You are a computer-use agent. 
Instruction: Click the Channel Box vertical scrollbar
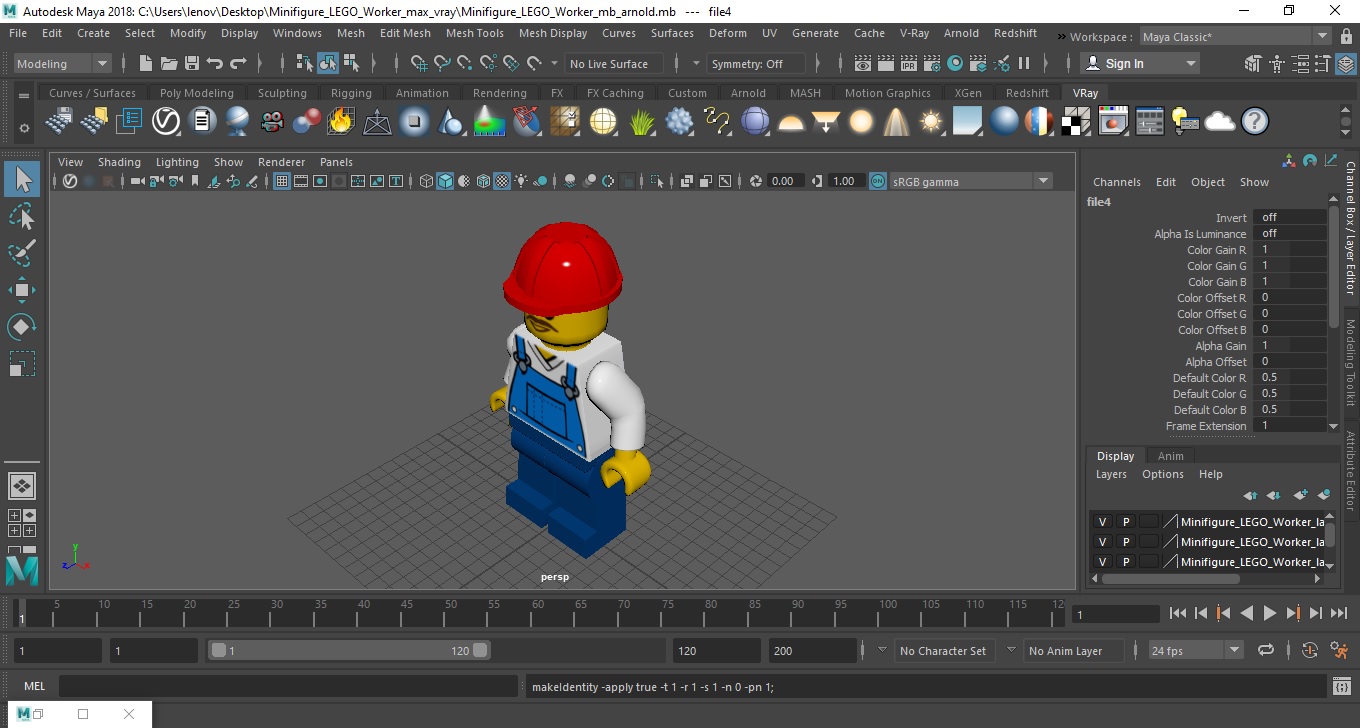(x=1333, y=265)
